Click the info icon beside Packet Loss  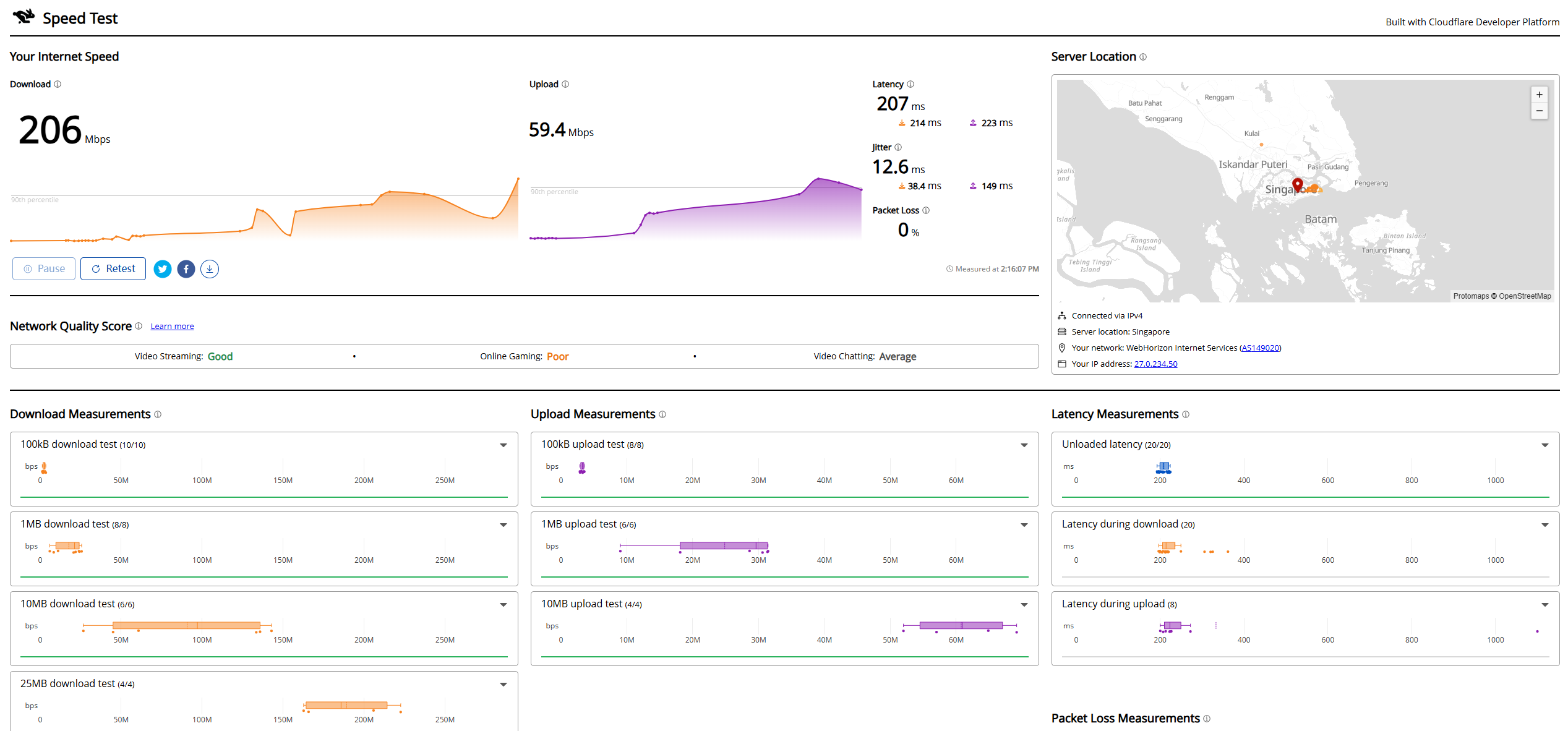tap(926, 210)
